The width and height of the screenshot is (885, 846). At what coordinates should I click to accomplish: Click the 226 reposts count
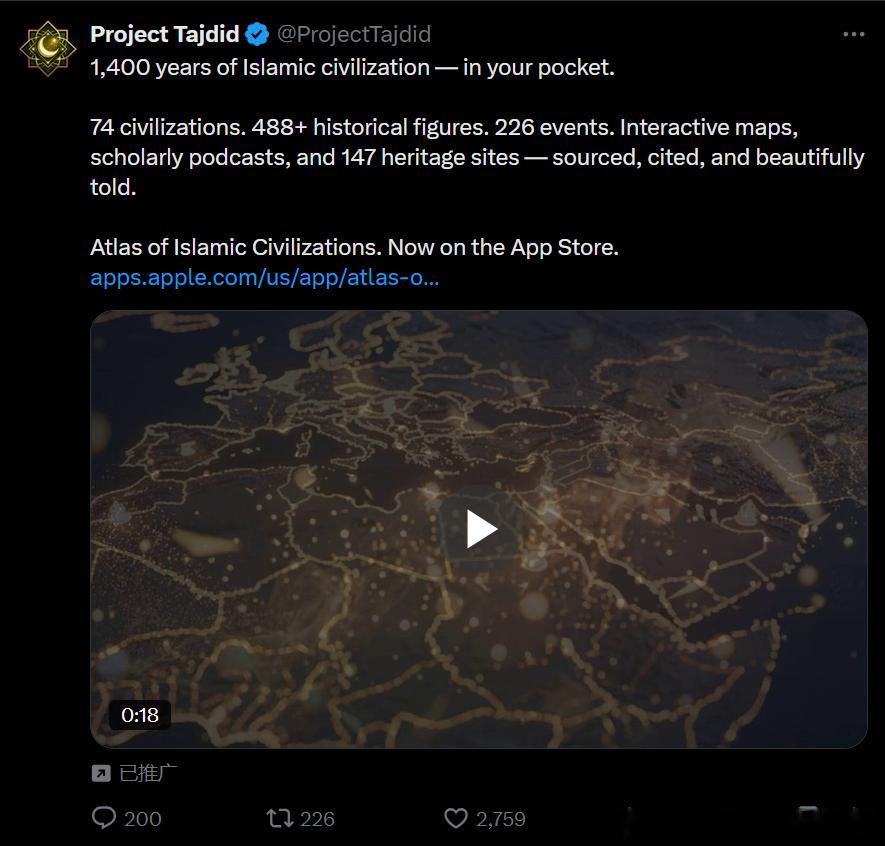317,819
